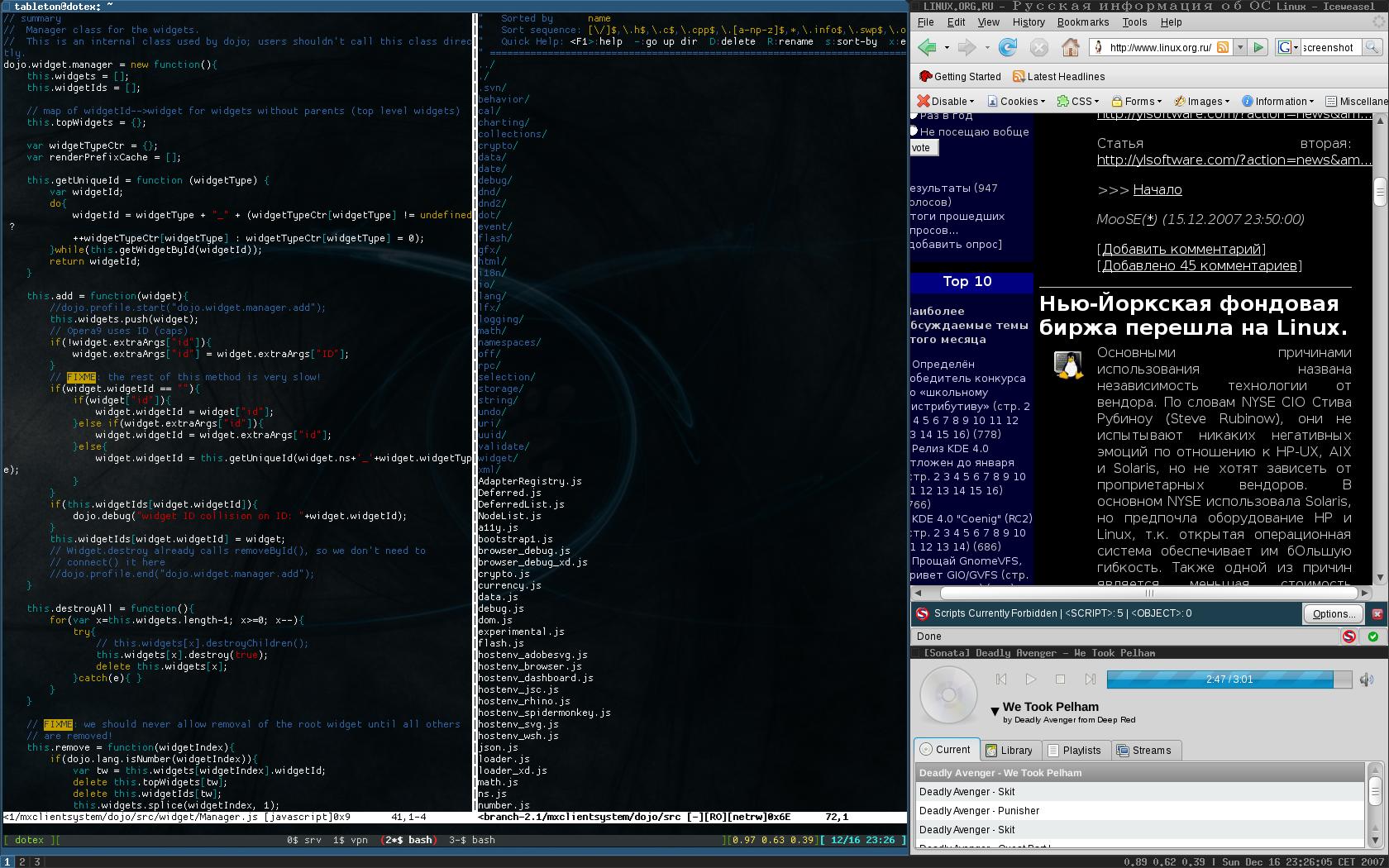Click the Iceweasel forward arrow button

click(967, 47)
